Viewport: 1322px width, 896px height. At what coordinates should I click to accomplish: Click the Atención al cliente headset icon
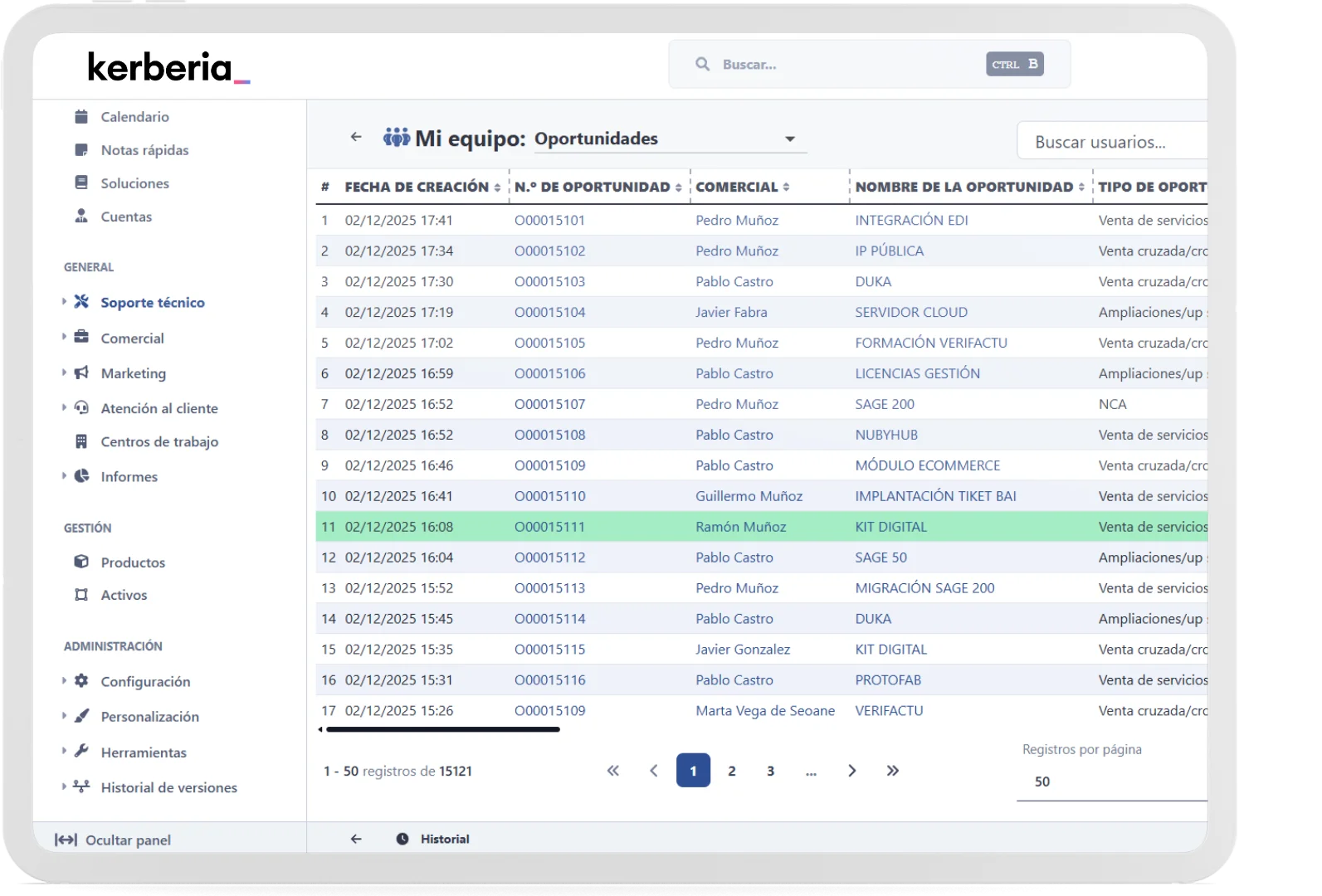click(81, 407)
